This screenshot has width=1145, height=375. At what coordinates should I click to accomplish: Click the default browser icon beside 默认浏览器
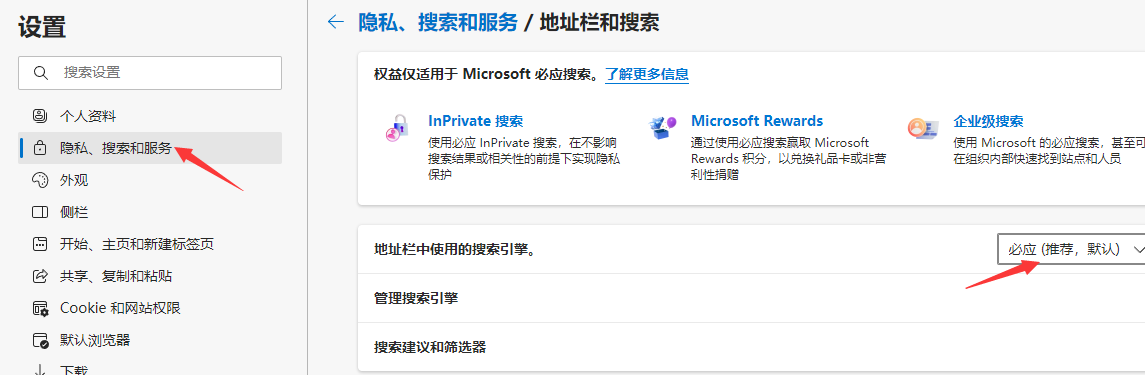click(x=40, y=340)
